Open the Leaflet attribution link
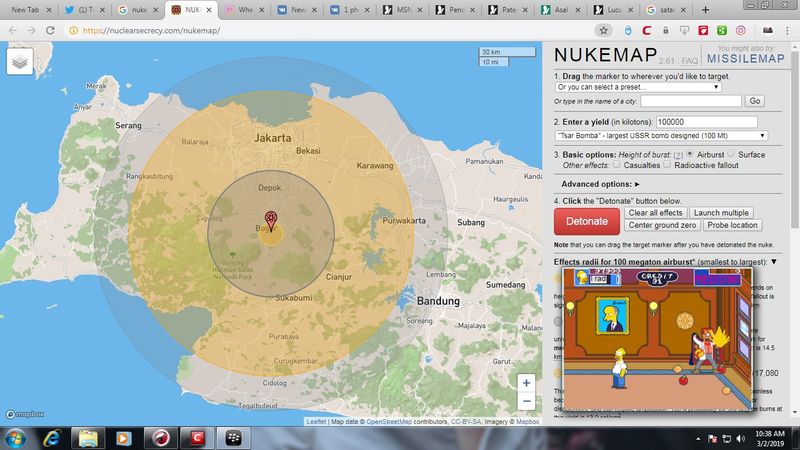The width and height of the screenshot is (800, 450). pyautogui.click(x=316, y=422)
